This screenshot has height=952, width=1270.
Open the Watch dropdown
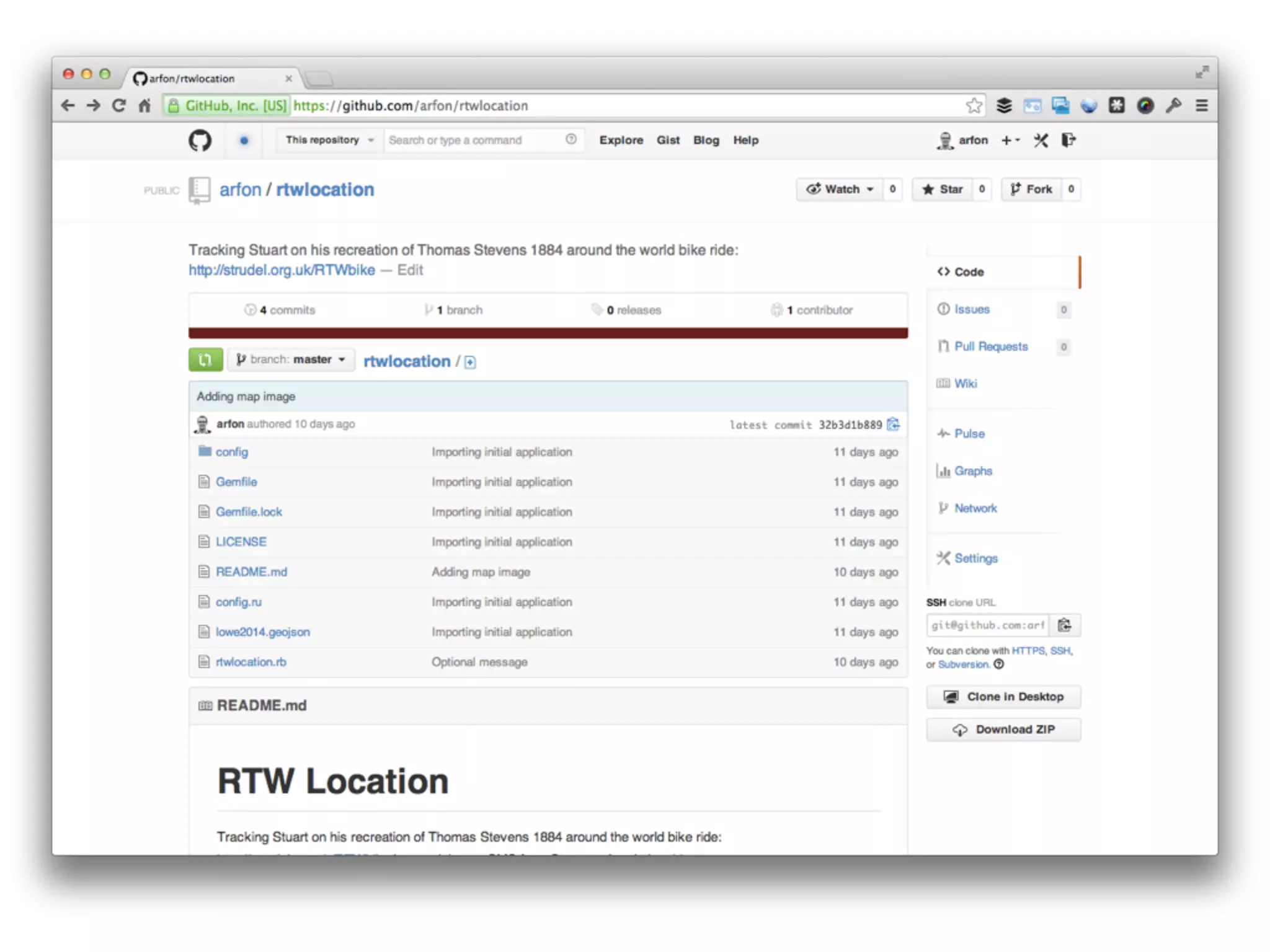pos(840,190)
